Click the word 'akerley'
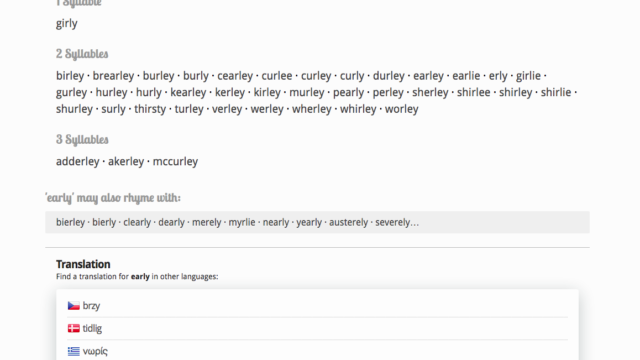The image size is (640, 360). click(126, 162)
